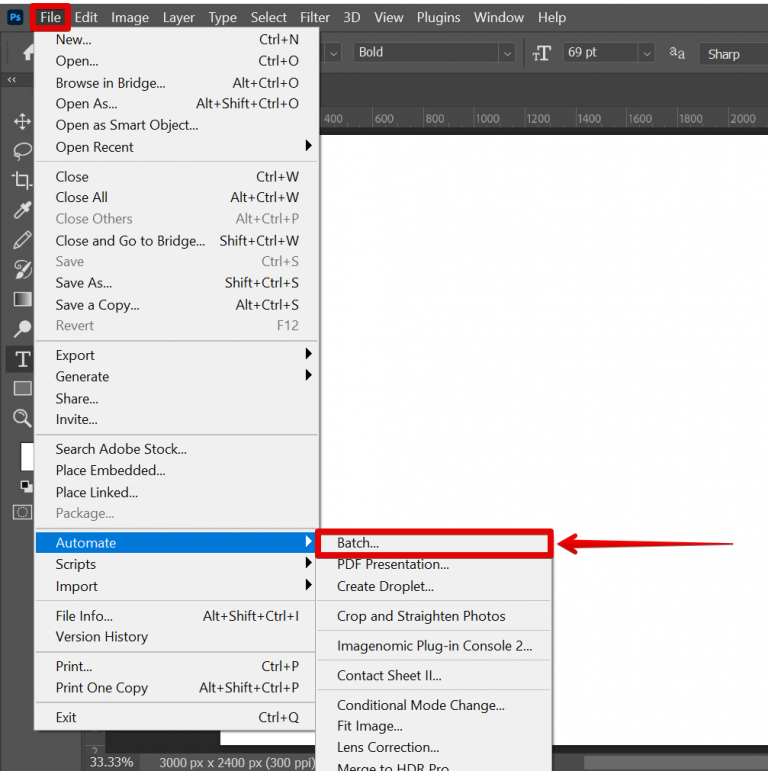Screen dimensions: 768x771
Task: Click Place Embedded... menu entry
Action: tap(110, 470)
